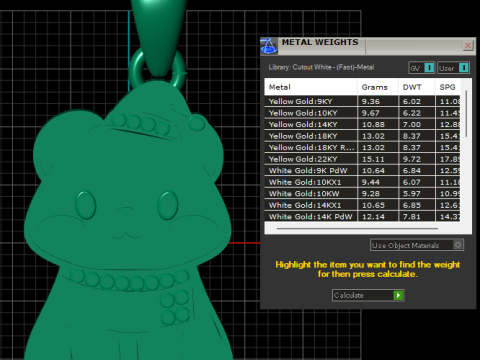Image resolution: width=480 pixels, height=360 pixels.
Task: Select the Yellow Gold:18KY R... row
Action: pyautogui.click(x=362, y=147)
